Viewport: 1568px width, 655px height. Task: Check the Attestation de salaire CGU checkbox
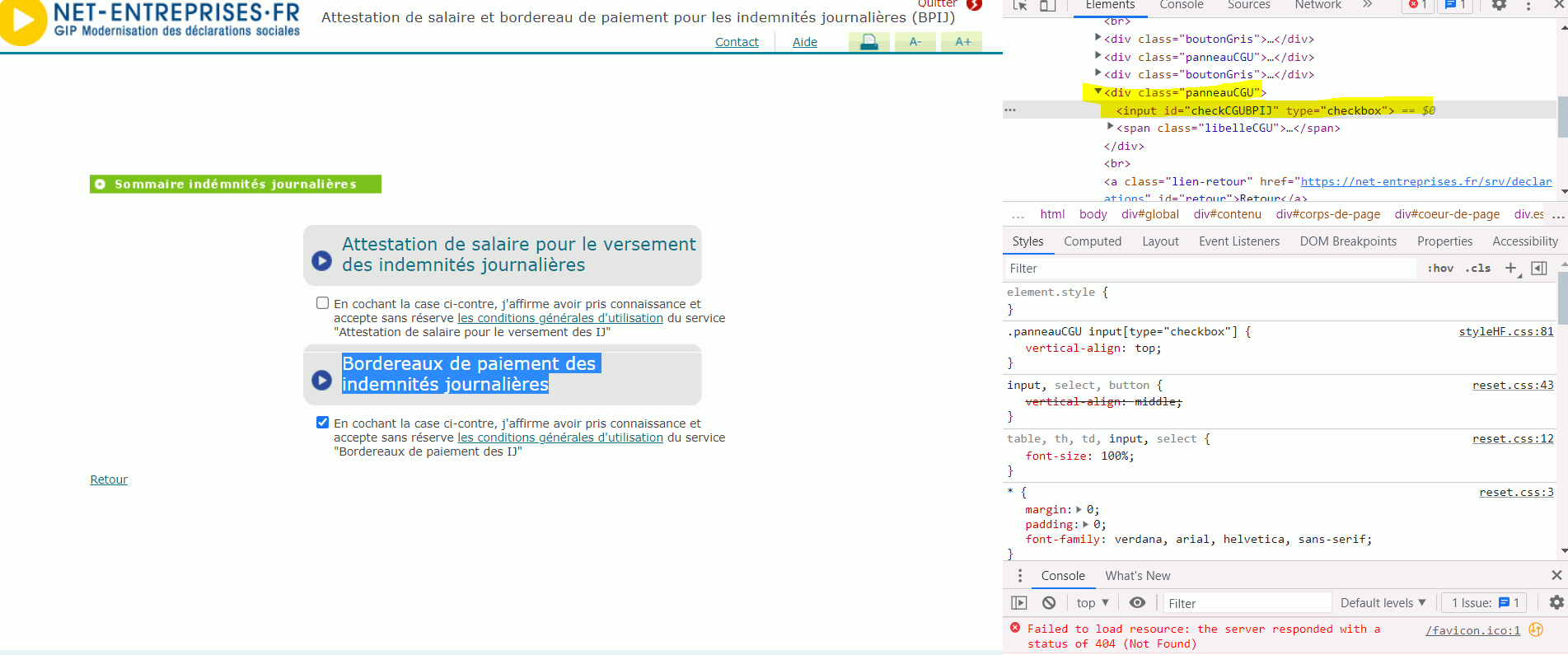pos(323,303)
